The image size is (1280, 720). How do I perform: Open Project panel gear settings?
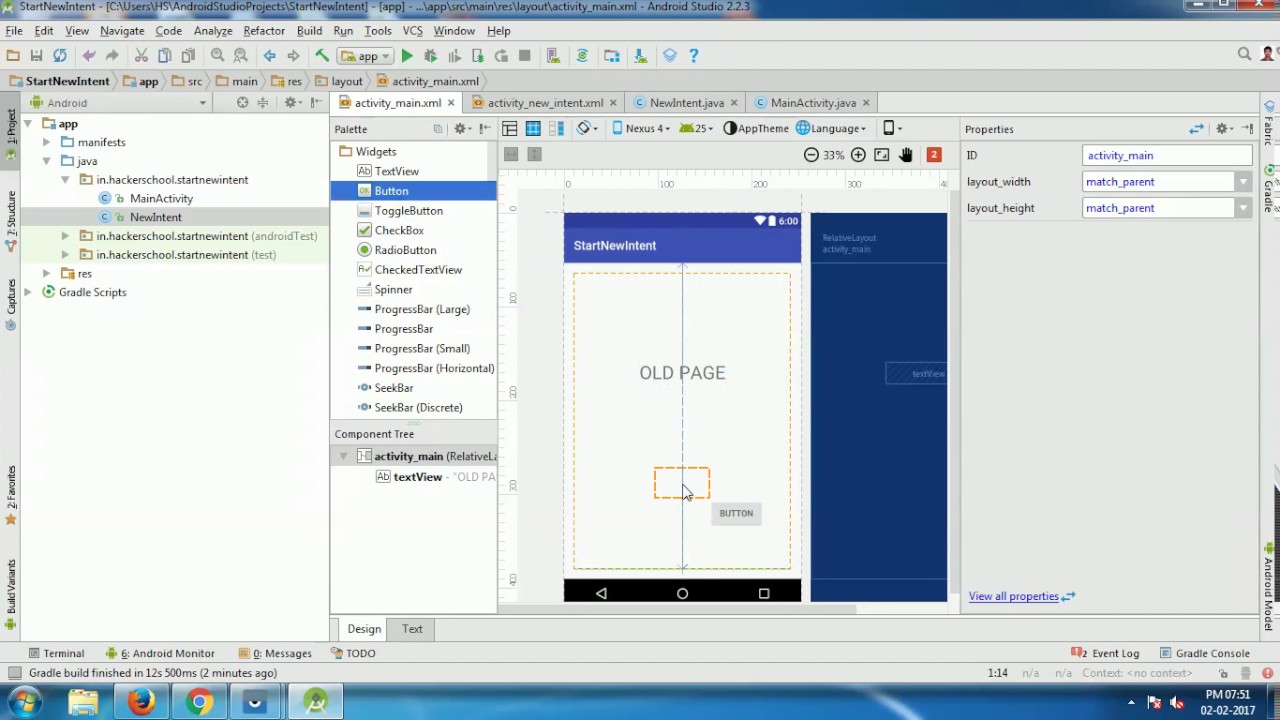pos(292,103)
